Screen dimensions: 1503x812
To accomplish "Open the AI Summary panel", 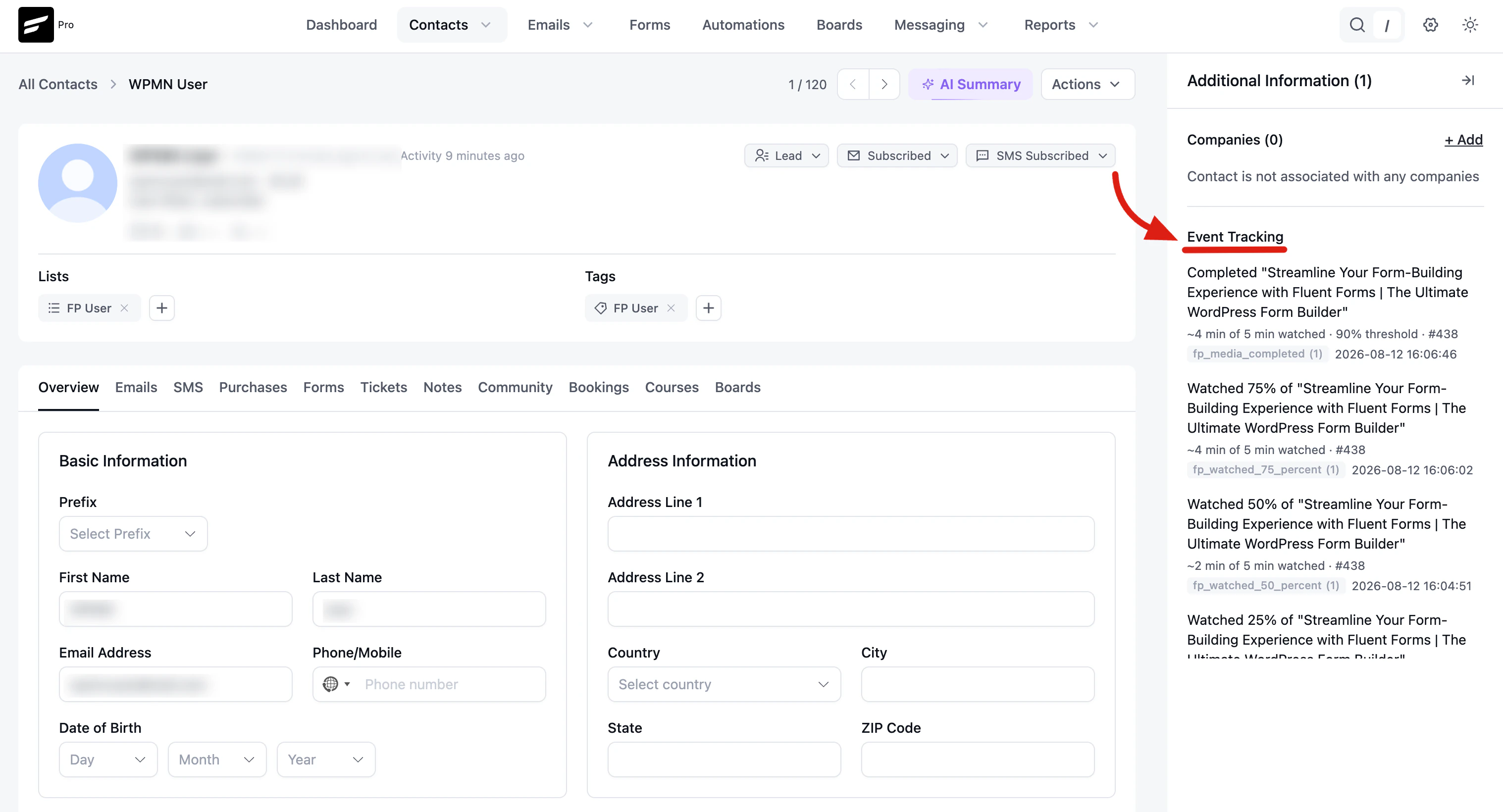I will [x=971, y=84].
